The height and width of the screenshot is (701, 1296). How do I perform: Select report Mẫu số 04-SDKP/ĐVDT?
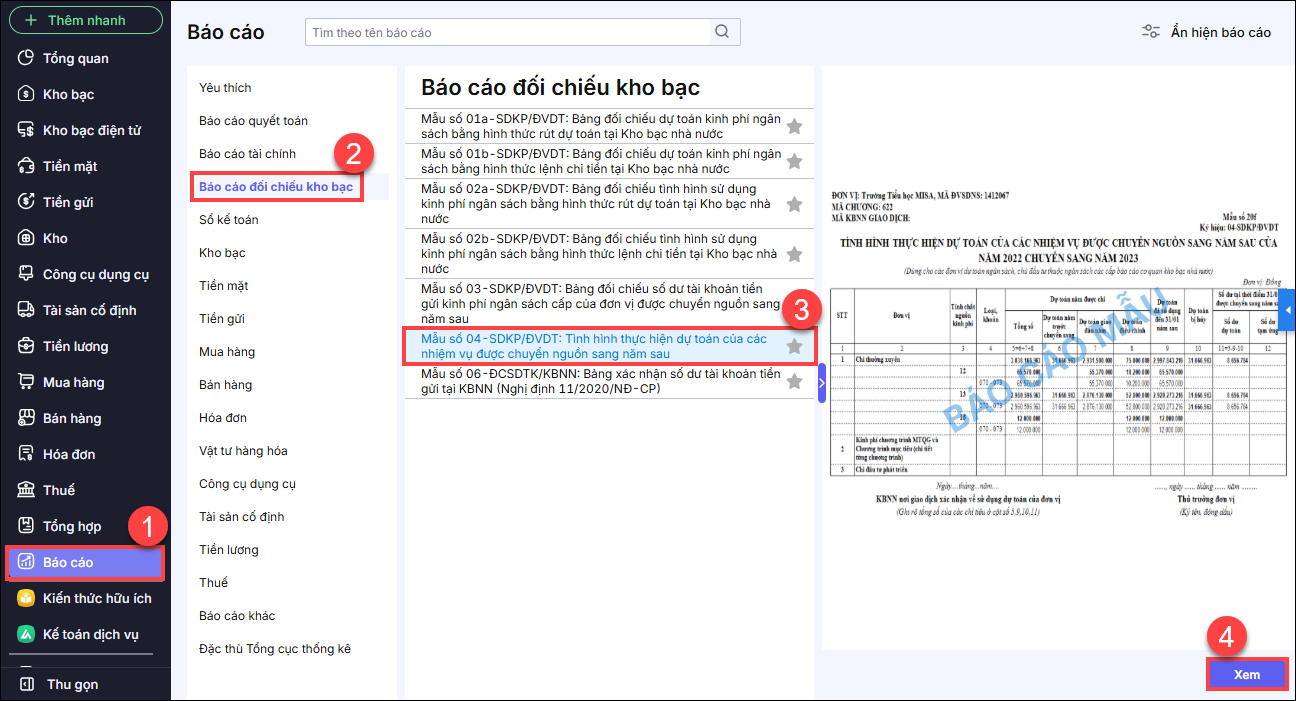[x=610, y=346]
